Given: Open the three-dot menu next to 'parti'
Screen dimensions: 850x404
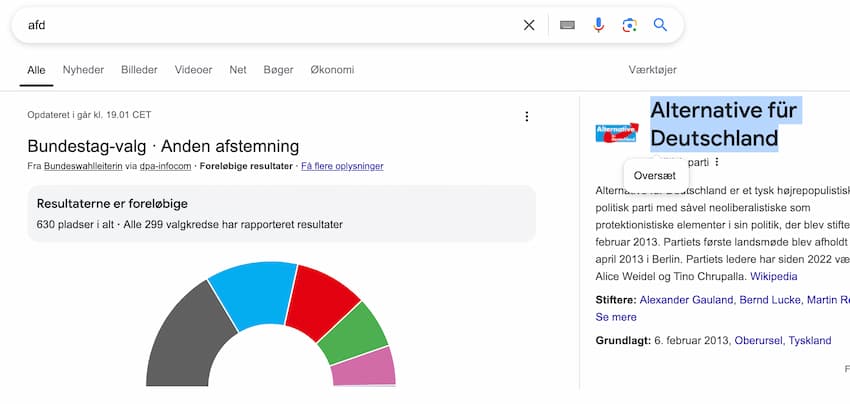Looking at the screenshot, I should coord(717,162).
